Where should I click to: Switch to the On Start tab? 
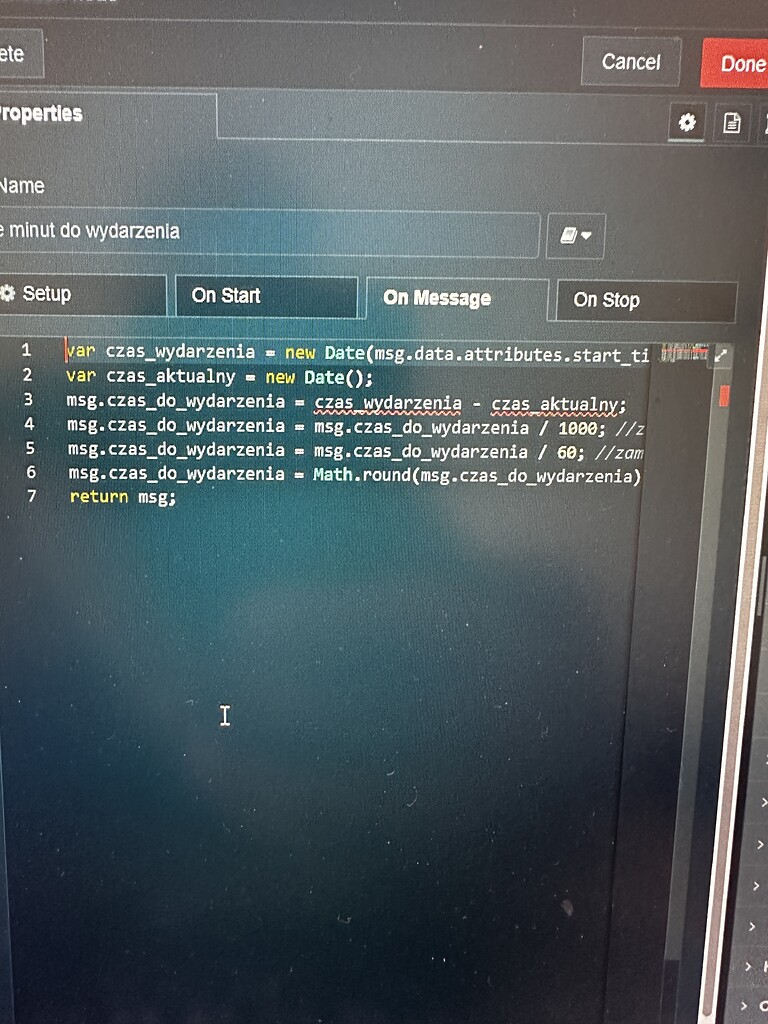(266, 296)
